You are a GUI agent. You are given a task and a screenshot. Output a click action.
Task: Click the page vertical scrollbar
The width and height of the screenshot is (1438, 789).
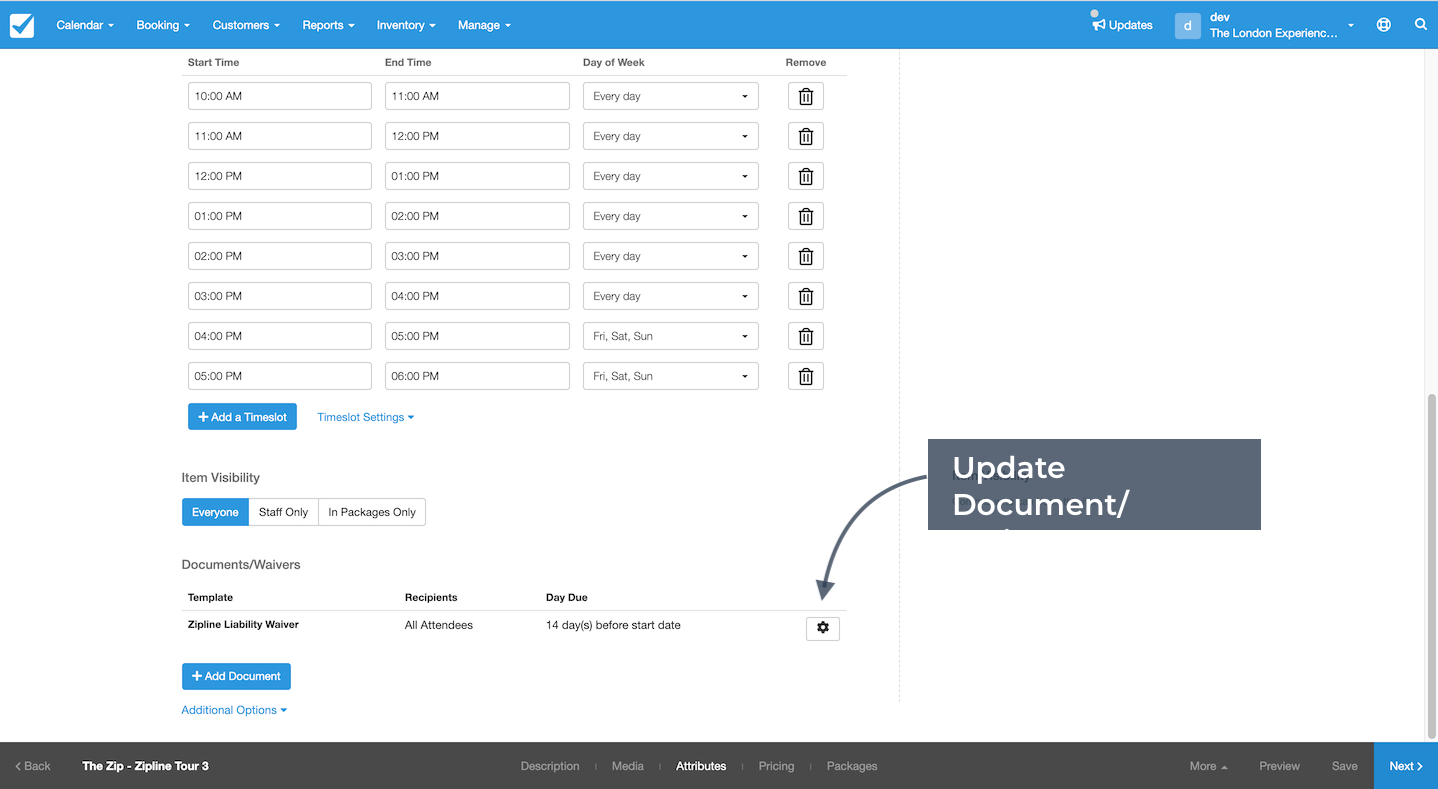point(1431,565)
